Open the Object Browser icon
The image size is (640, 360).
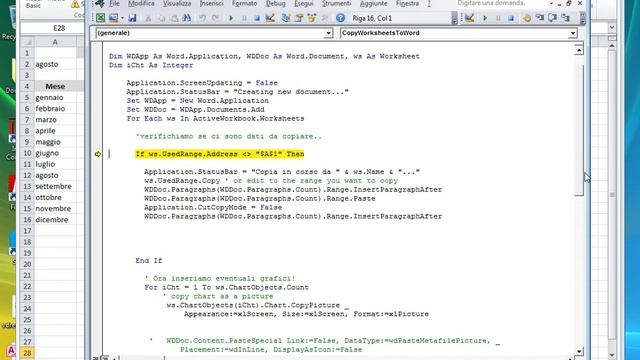point(312,18)
